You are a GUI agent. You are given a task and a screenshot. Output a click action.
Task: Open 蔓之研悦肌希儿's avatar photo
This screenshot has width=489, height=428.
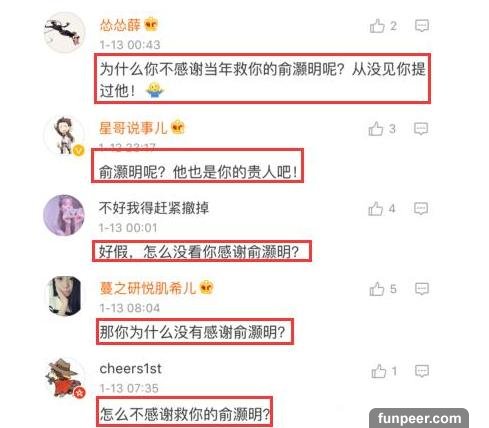pos(65,296)
